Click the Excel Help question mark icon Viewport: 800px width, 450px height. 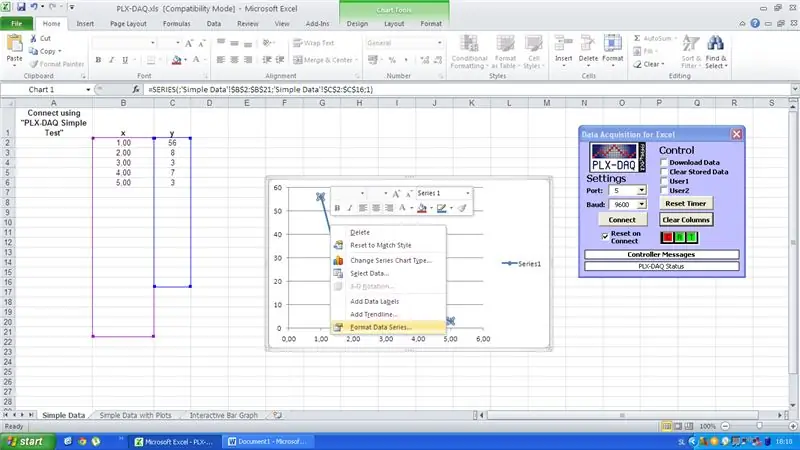(x=755, y=23)
